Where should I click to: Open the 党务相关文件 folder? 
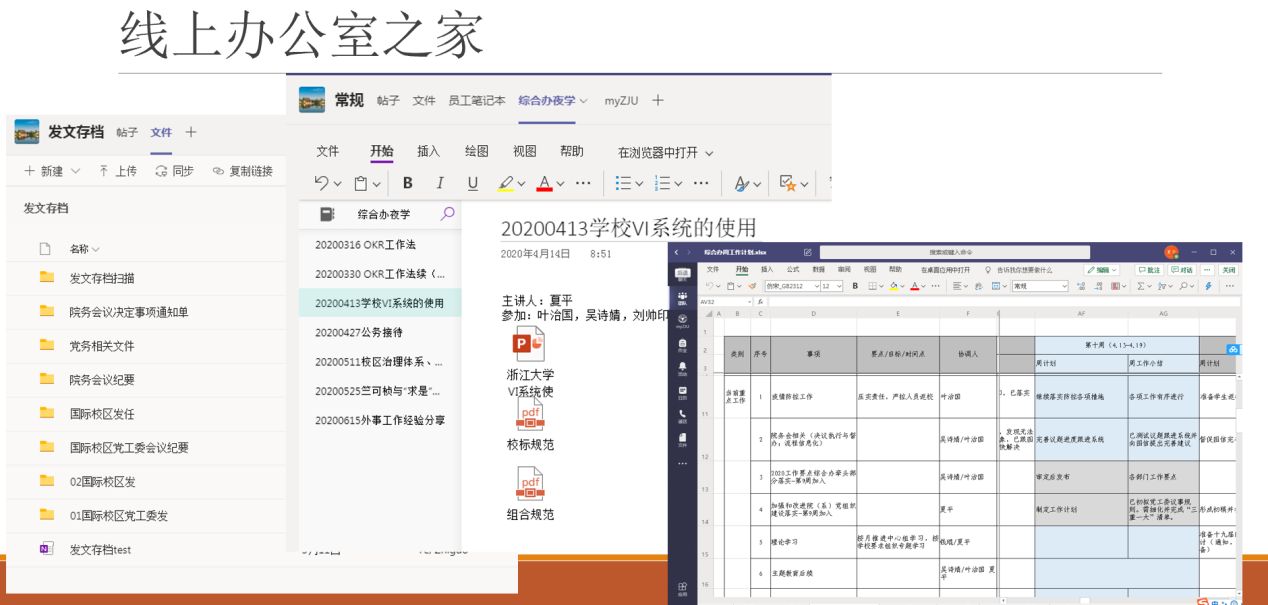[101, 346]
